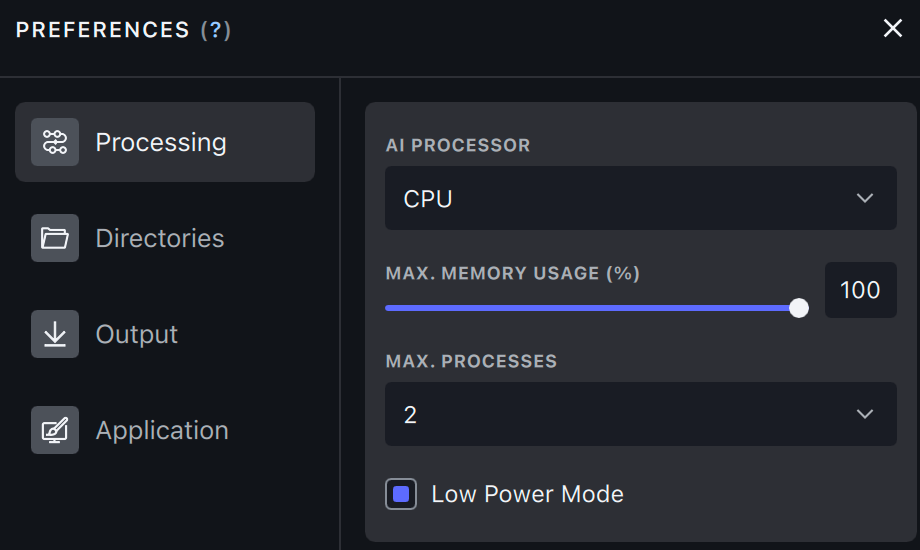
Task: Click the Processing sliders icon
Action: (55, 142)
